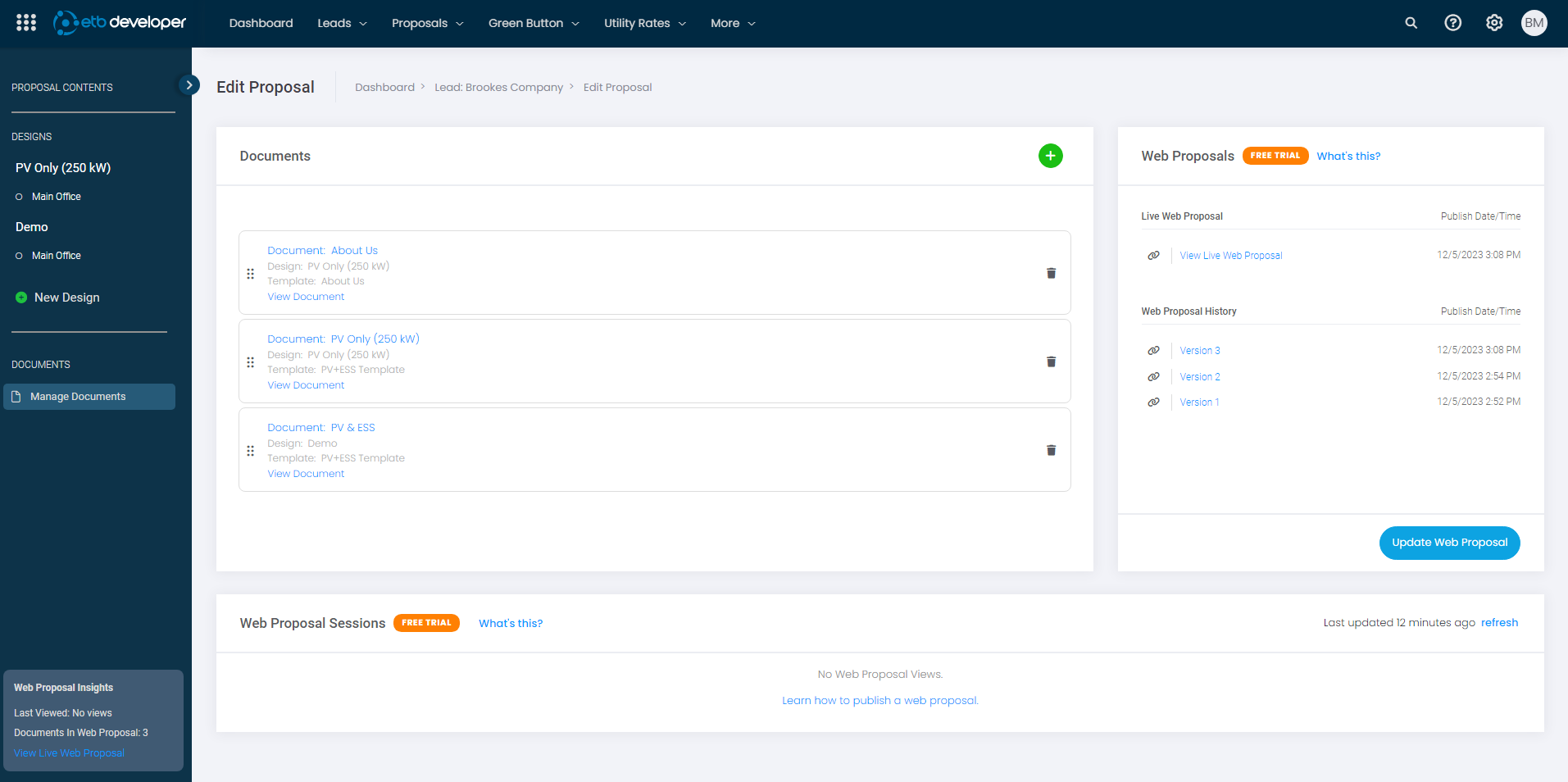Open settings via the gear icon
1568x782 pixels.
(x=1493, y=23)
